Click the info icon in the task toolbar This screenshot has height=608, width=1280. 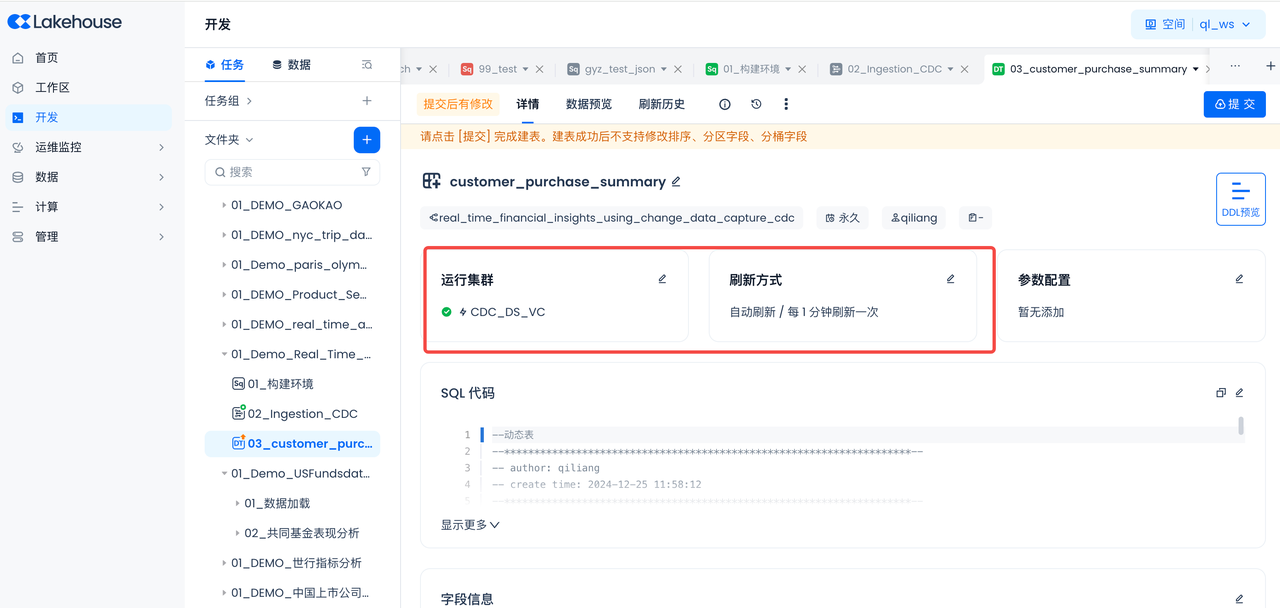[x=725, y=104]
